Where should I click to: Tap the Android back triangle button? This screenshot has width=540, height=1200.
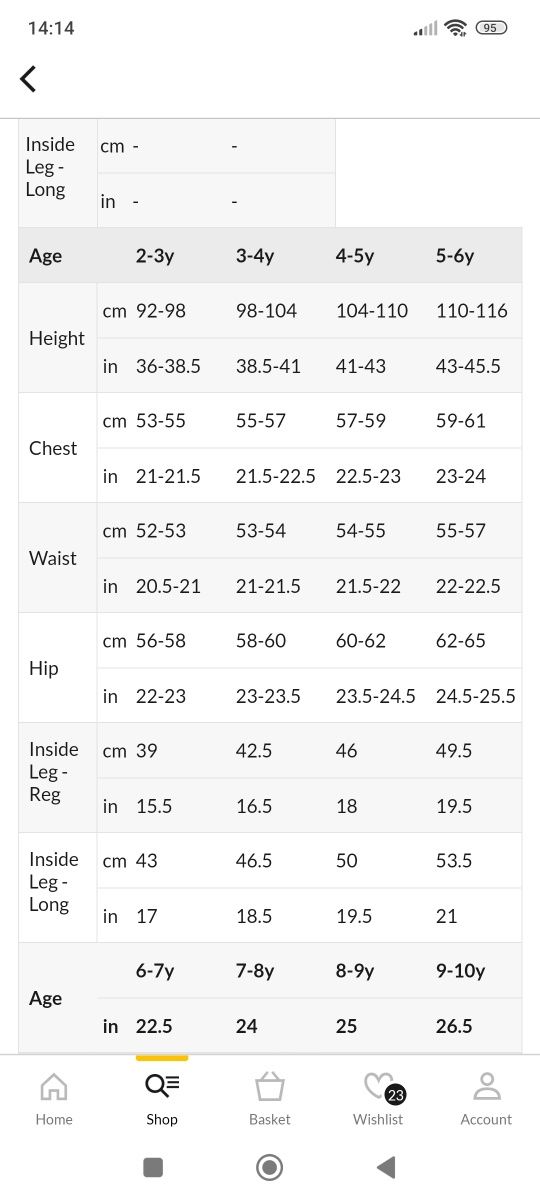[386, 1167]
